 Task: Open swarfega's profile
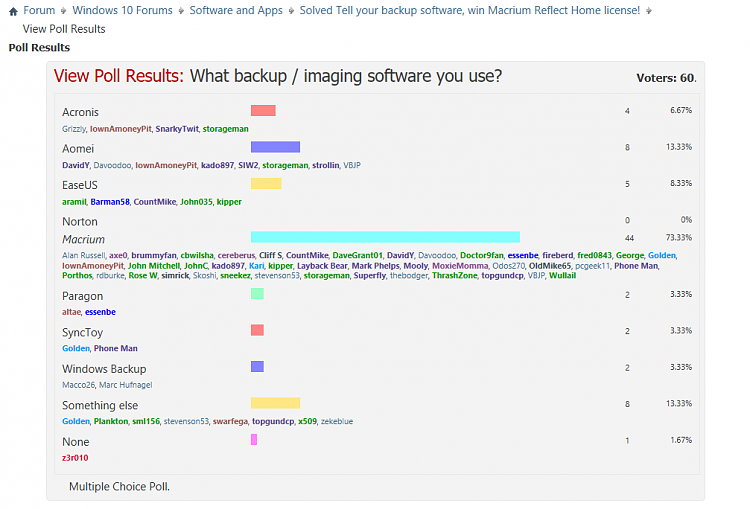[230, 421]
